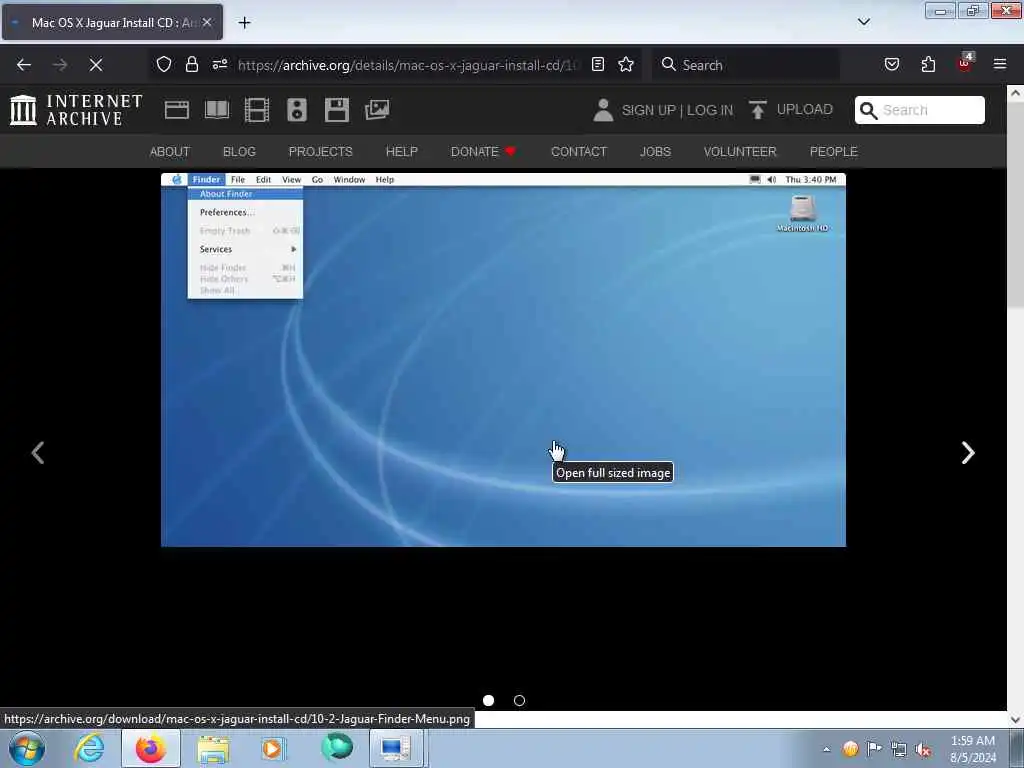Screen dimensions: 1024x768
Task: Select the first carousel dot
Action: (x=488, y=701)
